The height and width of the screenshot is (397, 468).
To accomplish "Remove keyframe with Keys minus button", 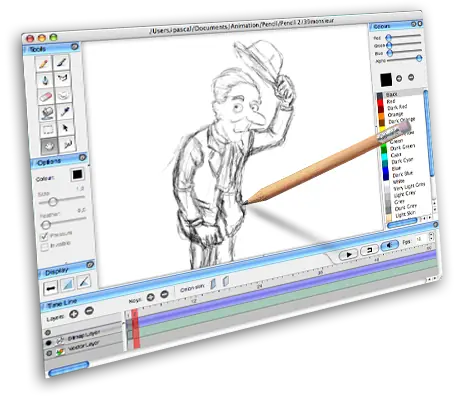I will click(x=164, y=294).
